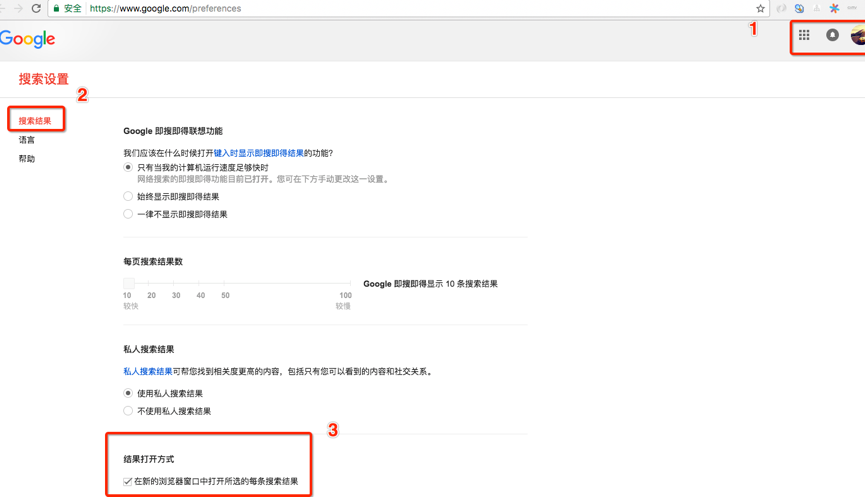The height and width of the screenshot is (497, 865).
Task: Click the Google 即搜即得联想功能 heading
Action: coord(173,131)
